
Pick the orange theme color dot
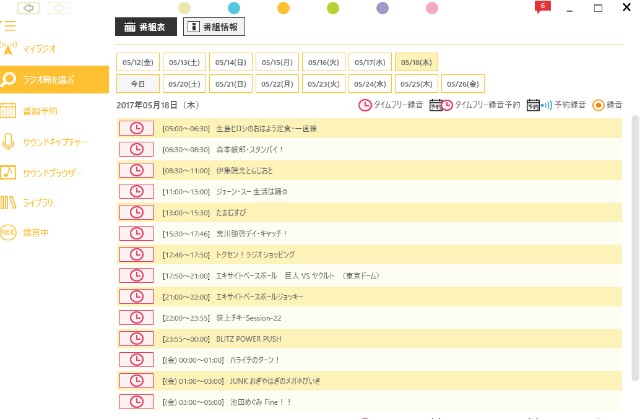(283, 8)
